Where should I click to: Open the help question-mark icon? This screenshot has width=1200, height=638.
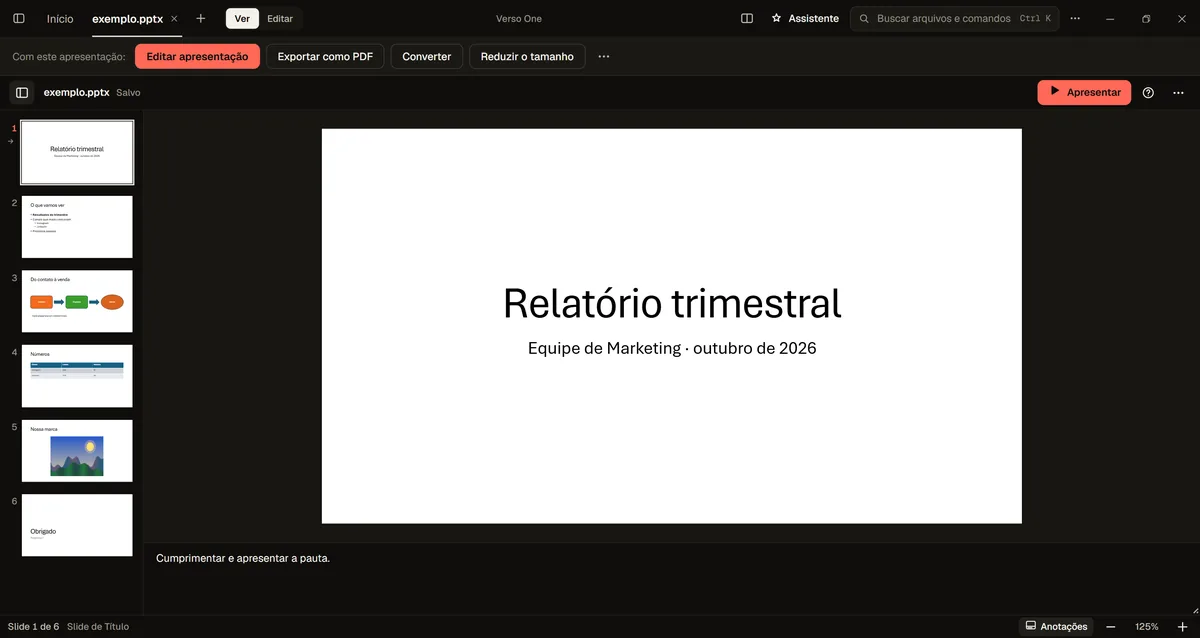pyautogui.click(x=1148, y=92)
